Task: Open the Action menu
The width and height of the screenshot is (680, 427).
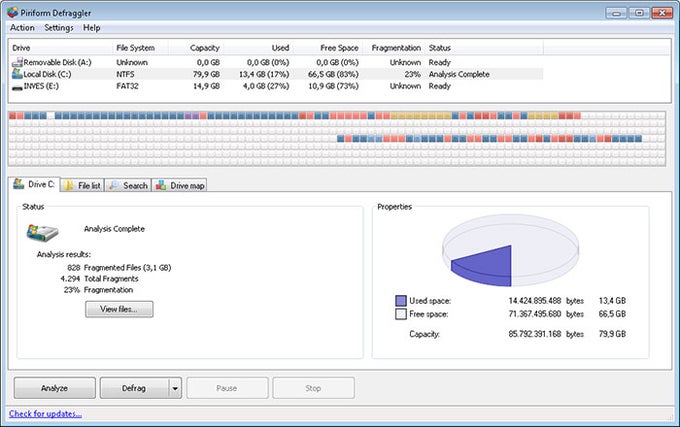Action: (x=22, y=28)
